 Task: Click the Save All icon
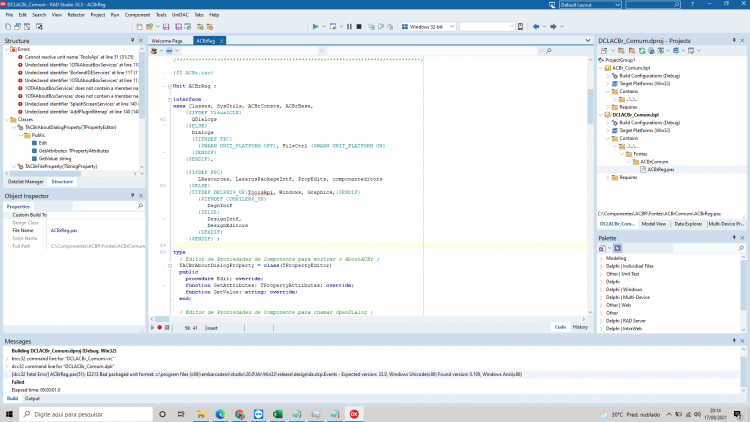pos(178,27)
